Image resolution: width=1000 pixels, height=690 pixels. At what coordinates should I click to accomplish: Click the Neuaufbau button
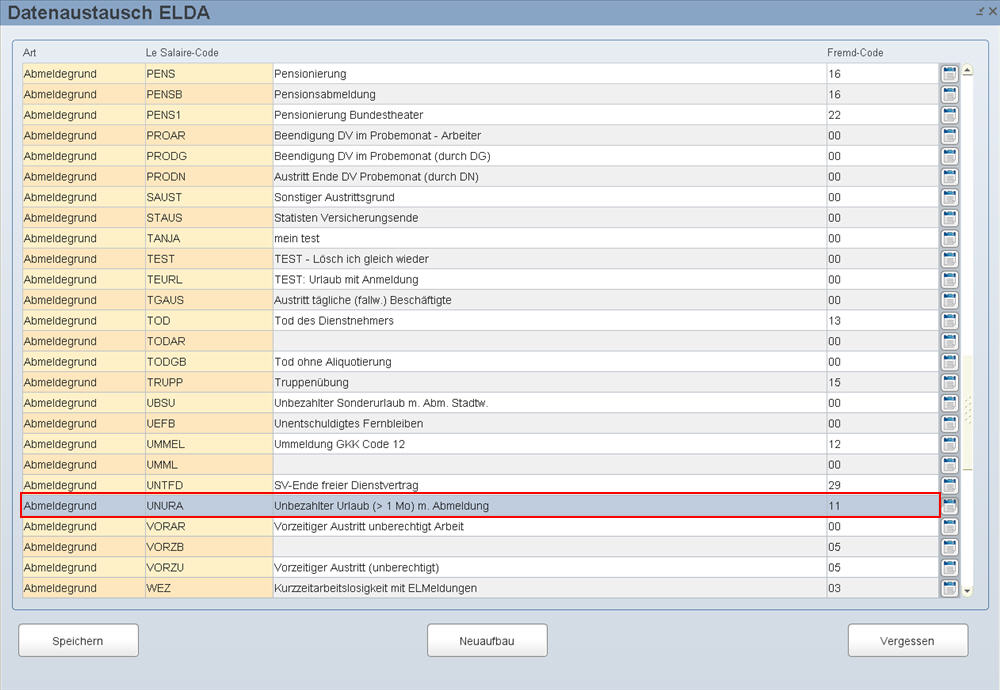coord(487,640)
